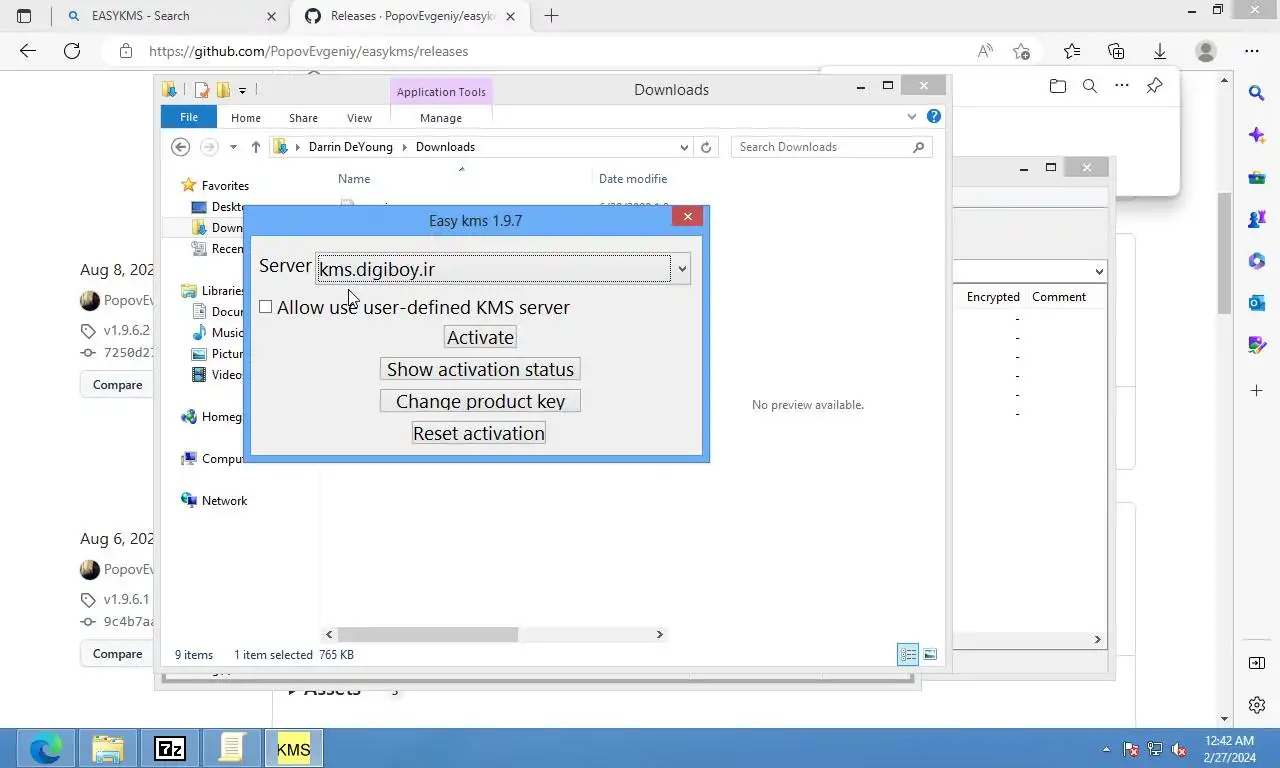Select Favorites in the navigation pane
The height and width of the screenshot is (768, 1280).
(x=225, y=186)
